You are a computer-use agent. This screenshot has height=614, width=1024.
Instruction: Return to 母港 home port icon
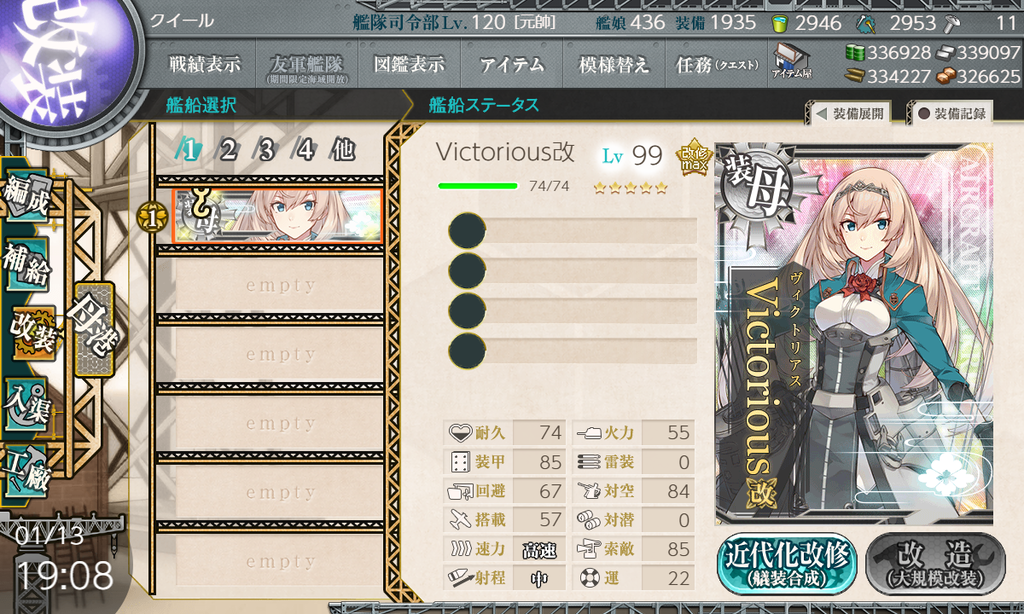(94, 329)
